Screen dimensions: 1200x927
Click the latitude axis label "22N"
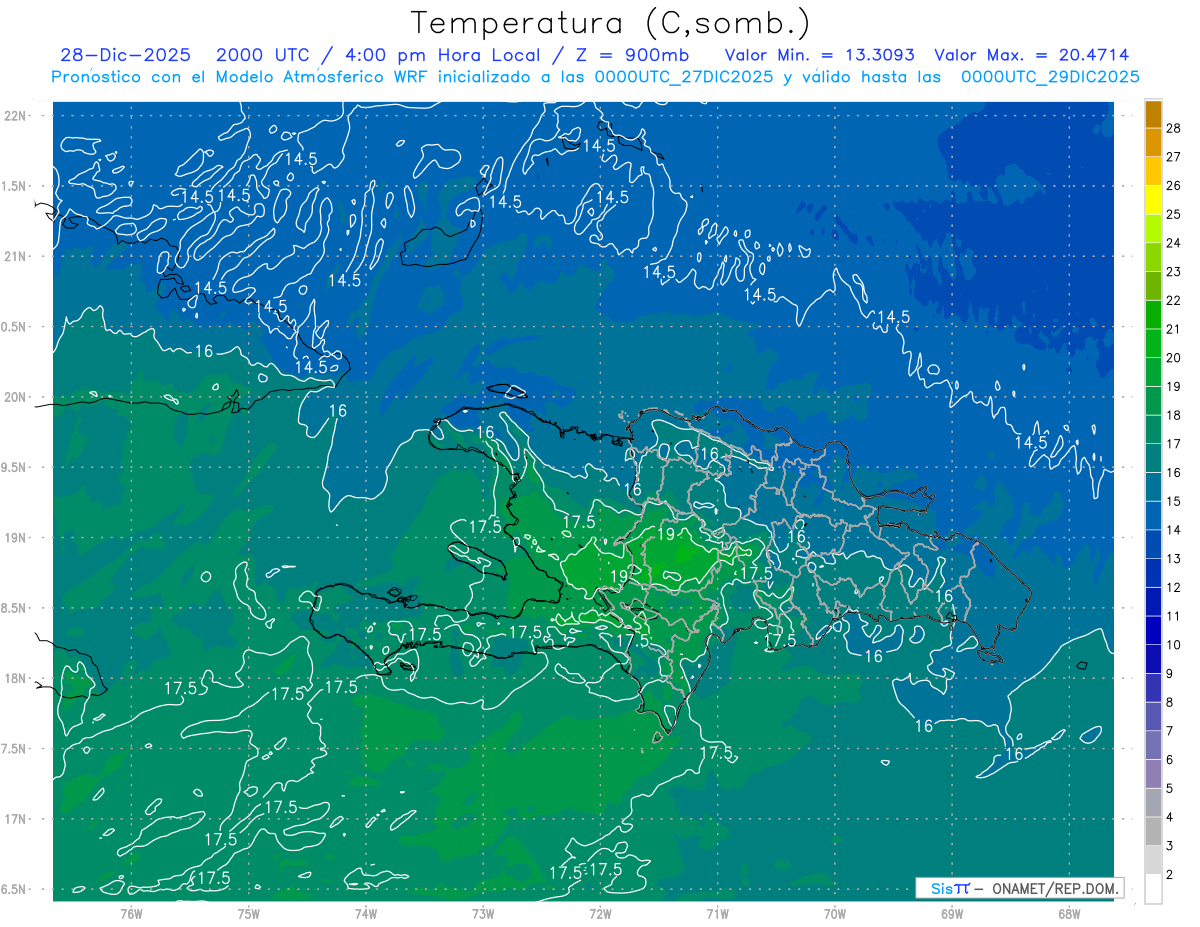[16, 116]
